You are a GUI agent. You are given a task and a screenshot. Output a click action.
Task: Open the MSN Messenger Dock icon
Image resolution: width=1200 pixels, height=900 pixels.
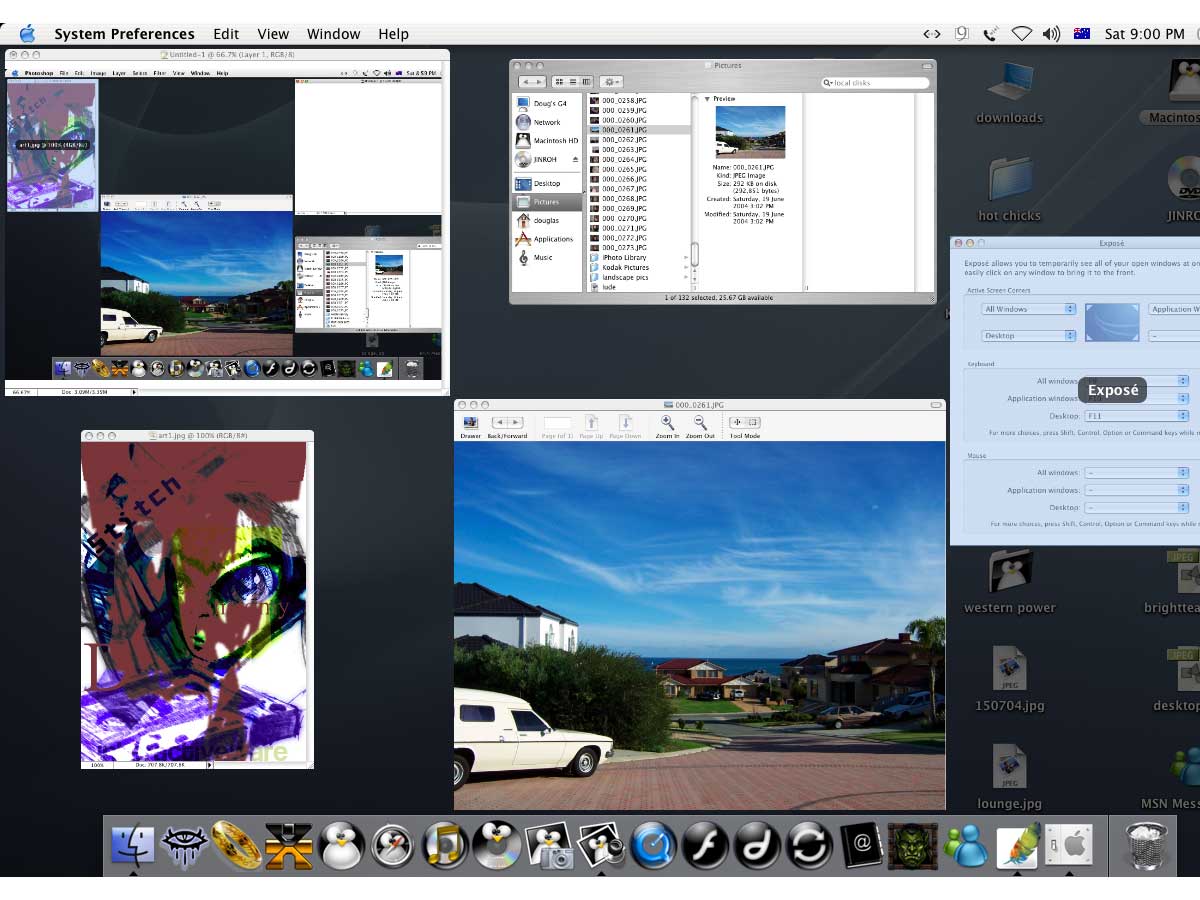(965, 846)
